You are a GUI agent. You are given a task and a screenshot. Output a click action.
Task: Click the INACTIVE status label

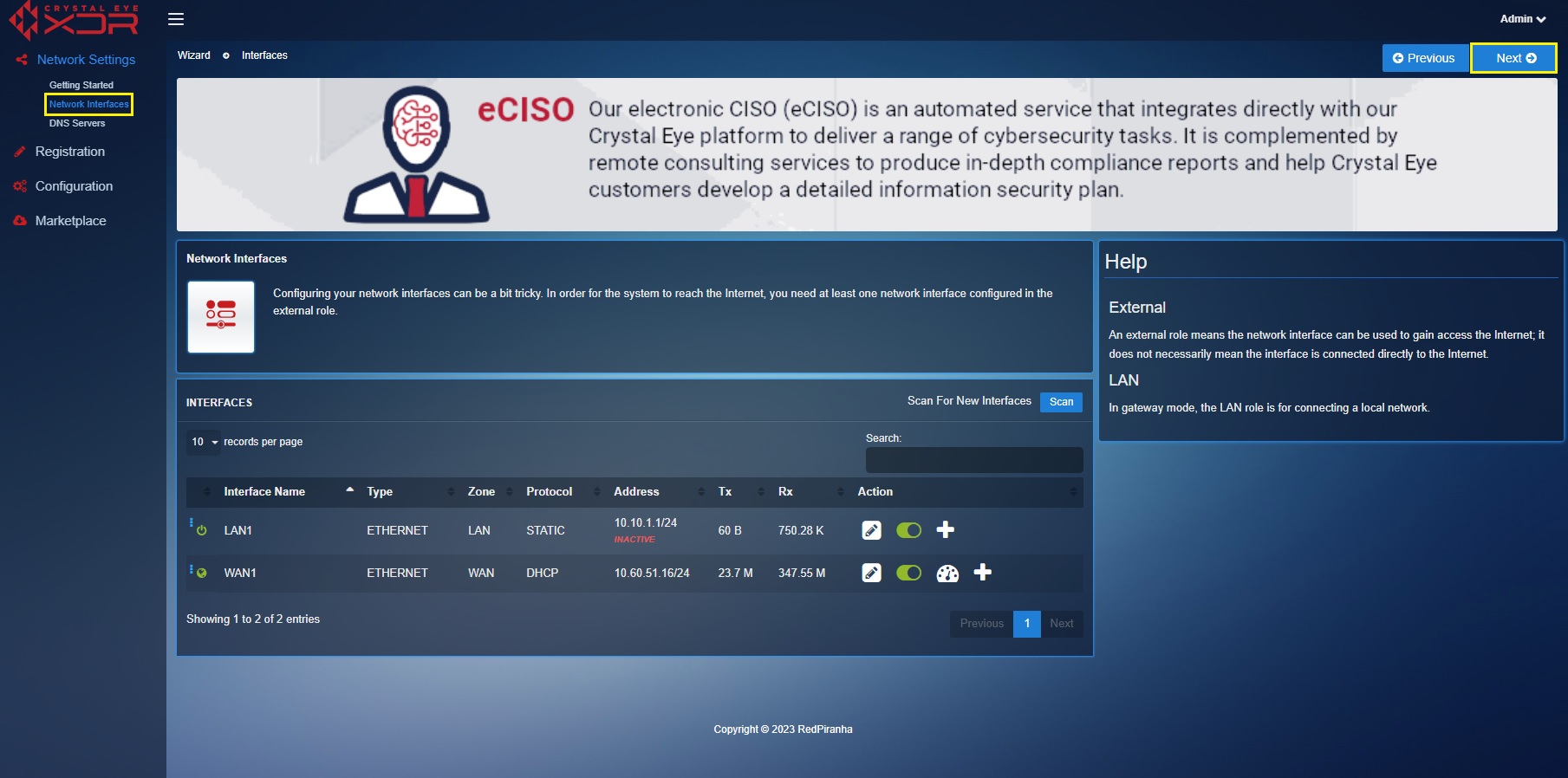click(x=635, y=539)
